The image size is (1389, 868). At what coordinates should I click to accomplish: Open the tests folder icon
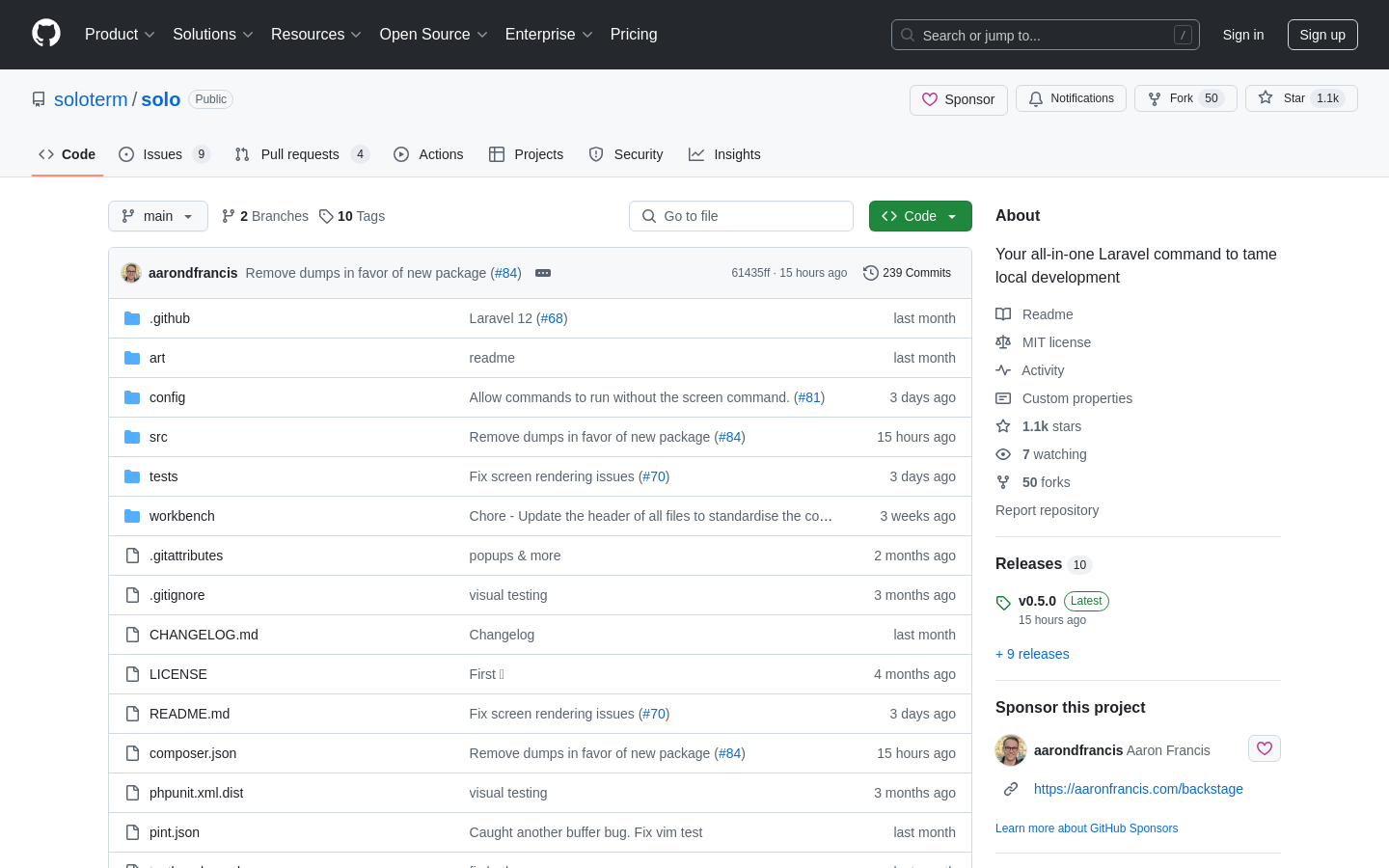pos(132,476)
